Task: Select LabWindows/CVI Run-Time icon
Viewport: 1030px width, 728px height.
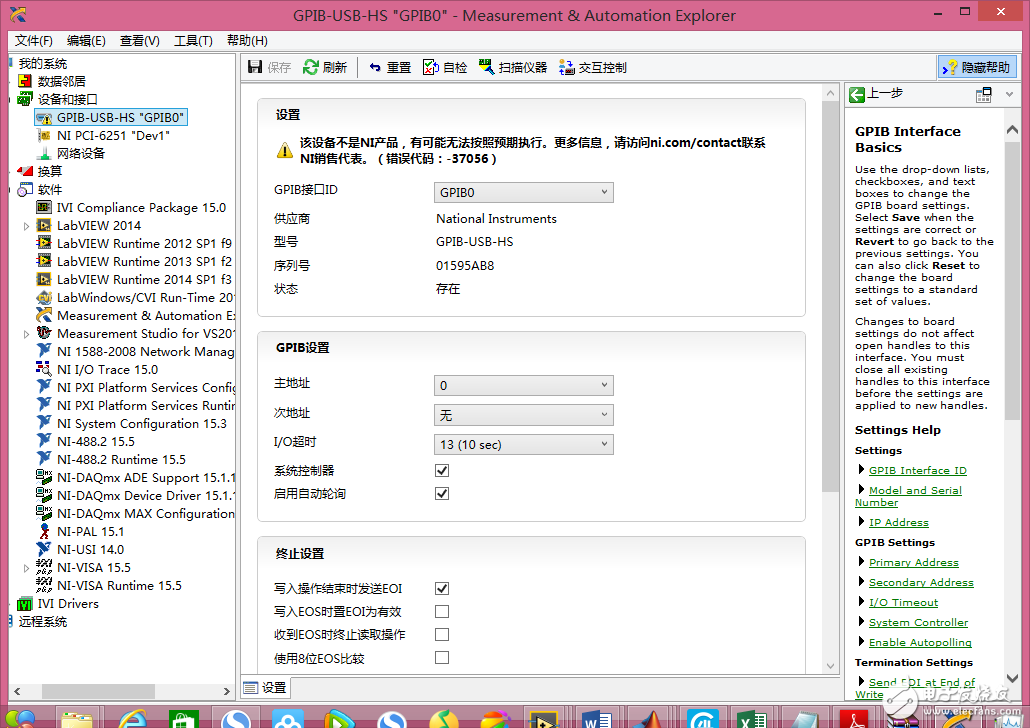Action: point(44,298)
